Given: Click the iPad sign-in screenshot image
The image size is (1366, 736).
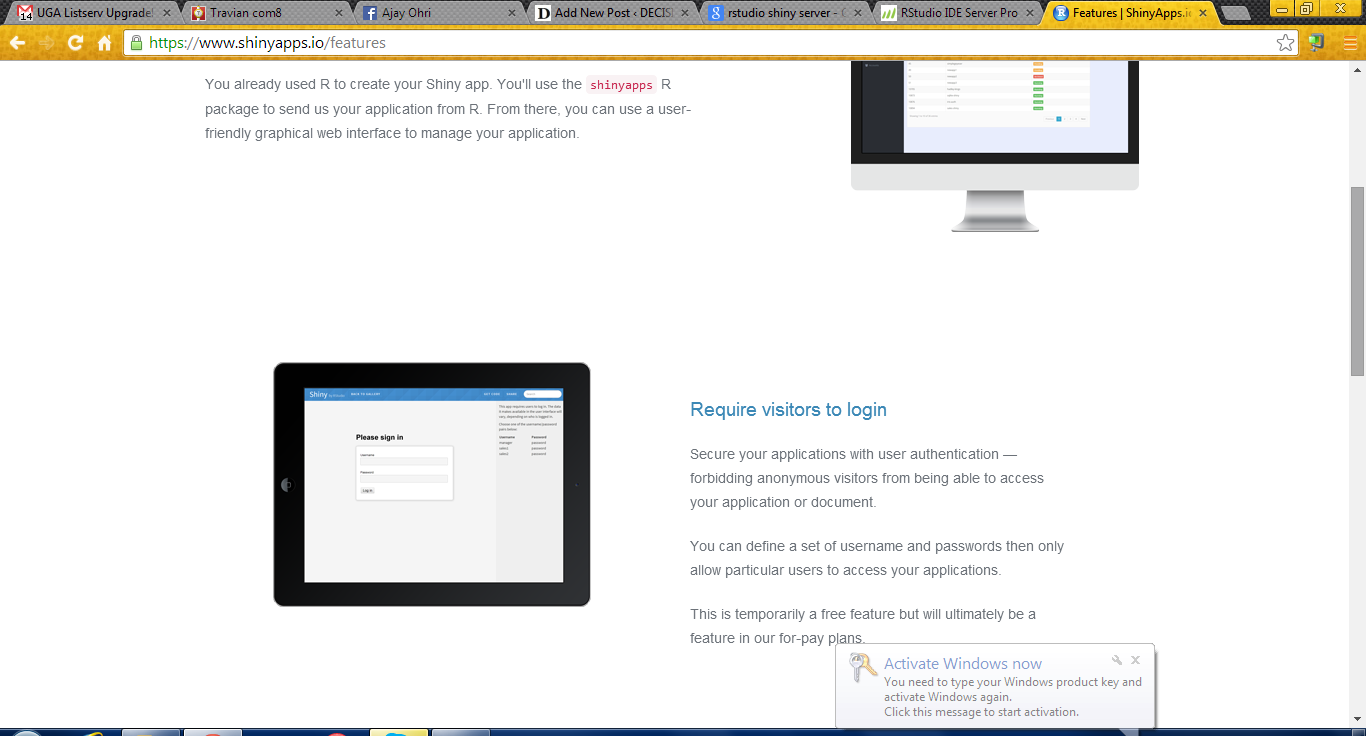Looking at the screenshot, I should coord(432,484).
